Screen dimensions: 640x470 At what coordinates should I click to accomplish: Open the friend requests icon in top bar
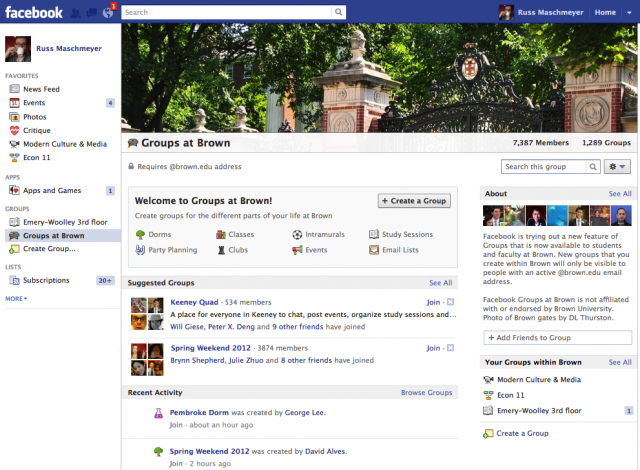click(x=75, y=12)
